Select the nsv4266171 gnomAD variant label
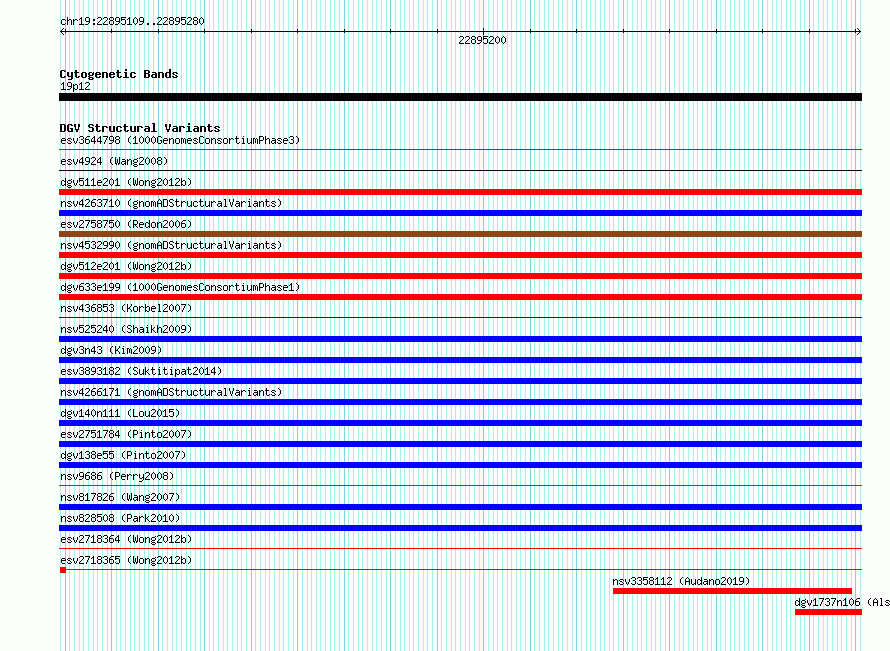 pyautogui.click(x=171, y=392)
